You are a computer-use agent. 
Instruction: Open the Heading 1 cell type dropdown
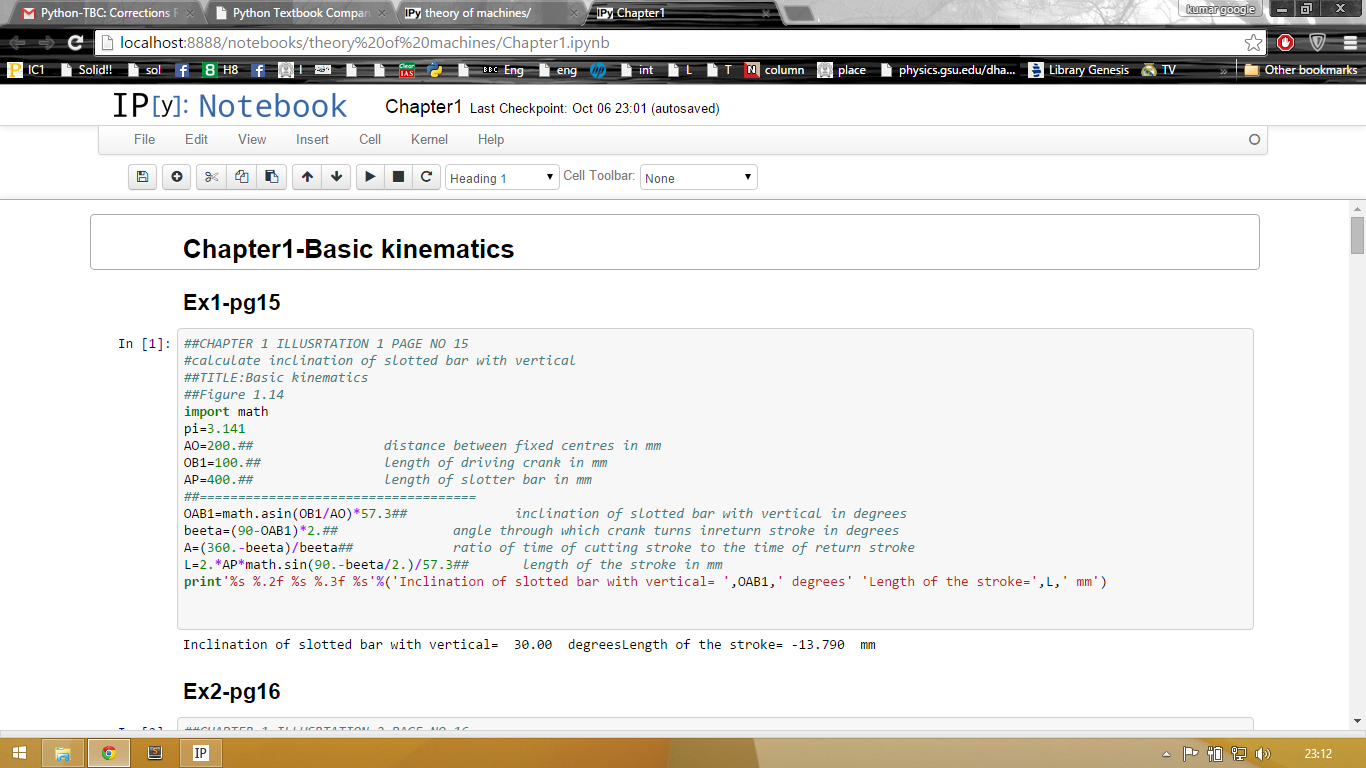pyautogui.click(x=502, y=178)
